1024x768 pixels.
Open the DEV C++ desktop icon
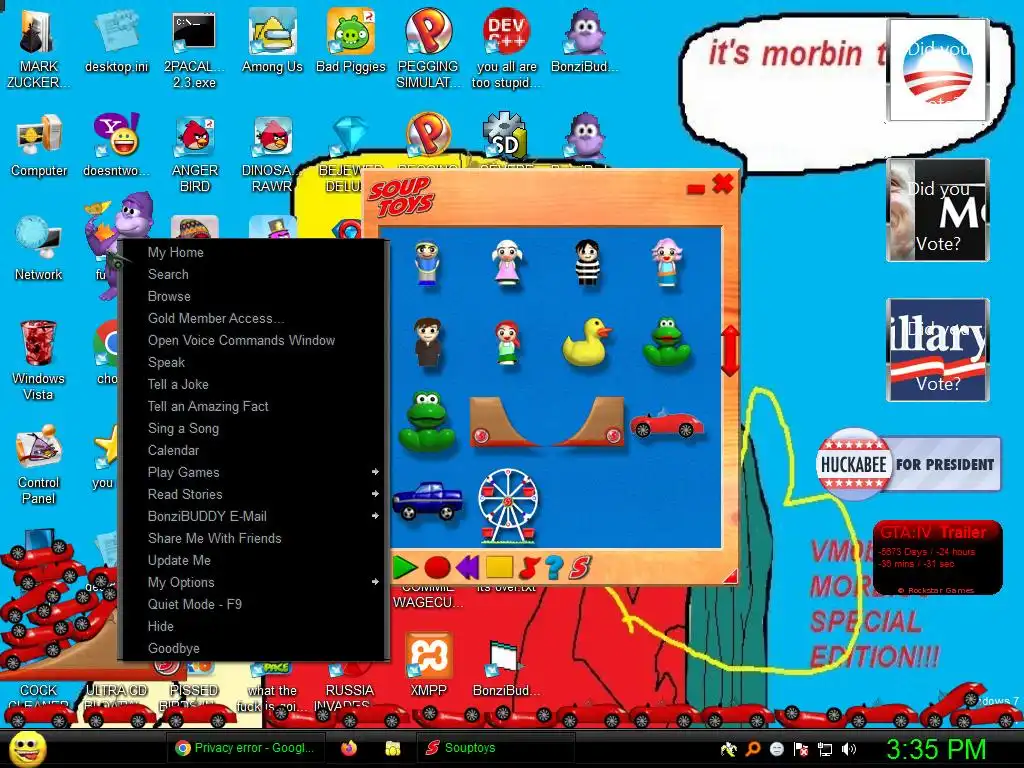506,49
